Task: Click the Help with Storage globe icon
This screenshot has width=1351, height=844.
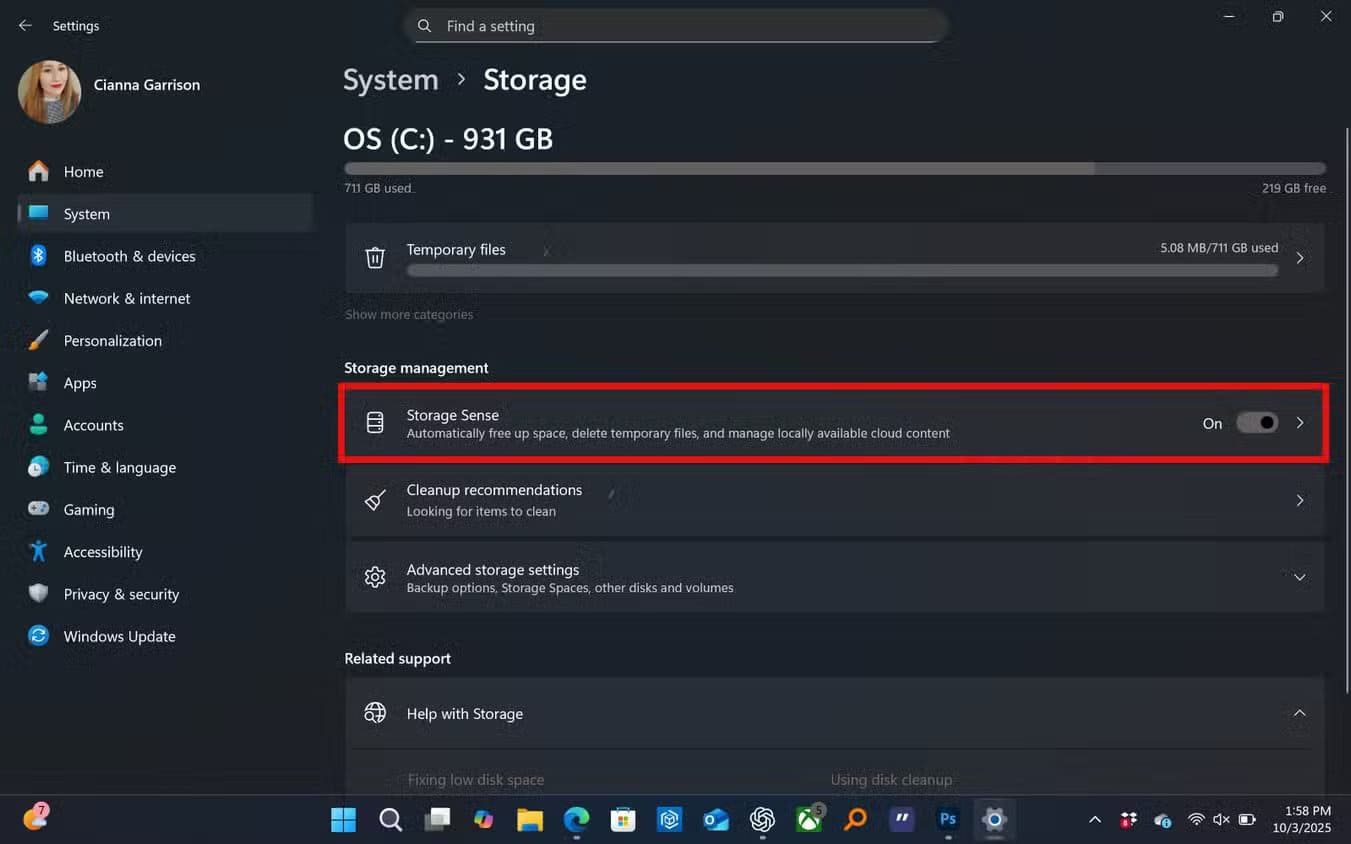Action: click(x=375, y=713)
